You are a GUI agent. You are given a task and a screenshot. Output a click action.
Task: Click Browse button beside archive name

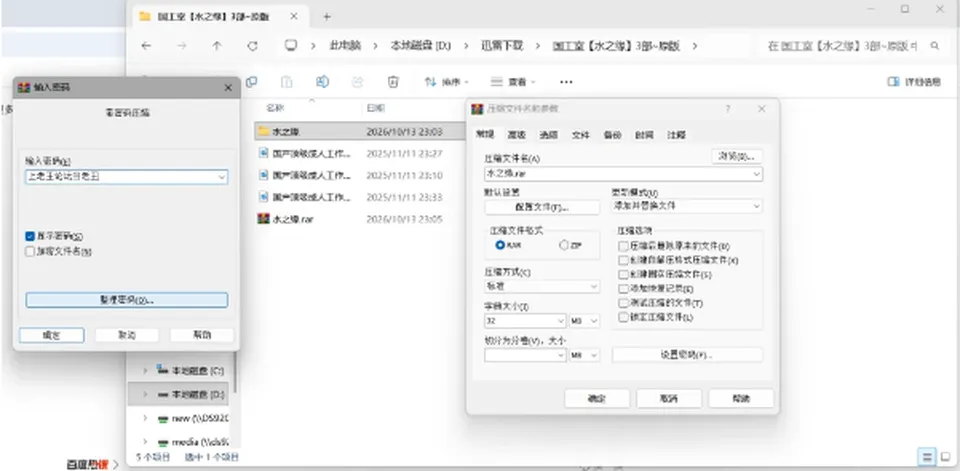coord(737,156)
